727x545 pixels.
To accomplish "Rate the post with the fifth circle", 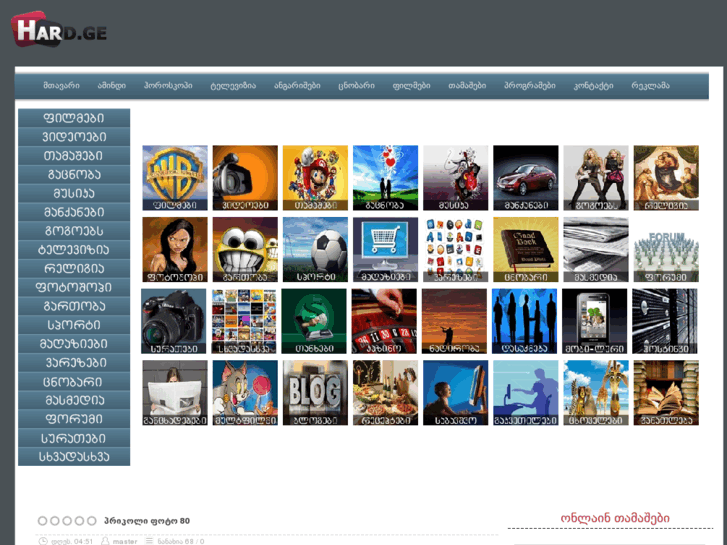I will [92, 521].
